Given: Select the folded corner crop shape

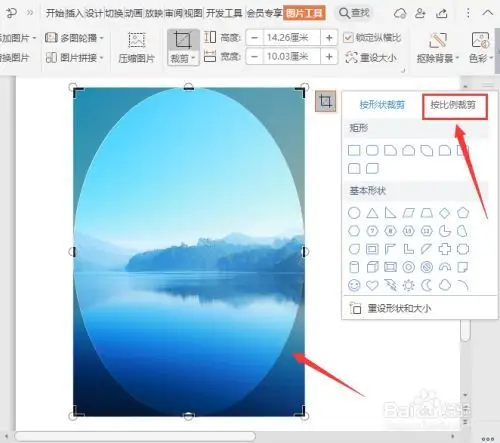Looking at the screenshot, I should [x=463, y=267].
